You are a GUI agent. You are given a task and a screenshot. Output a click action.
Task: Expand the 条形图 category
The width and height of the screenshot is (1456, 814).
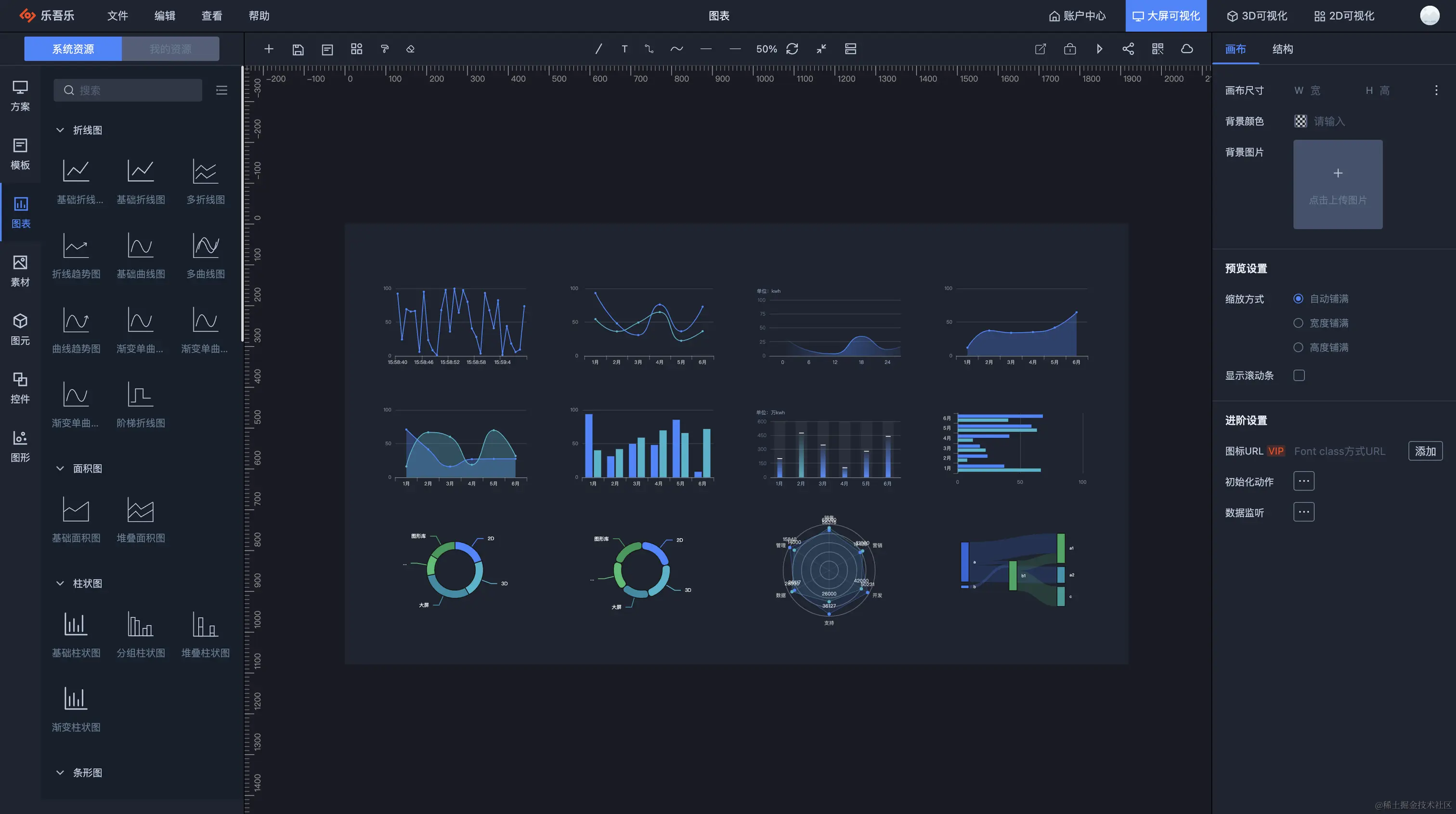[60, 773]
